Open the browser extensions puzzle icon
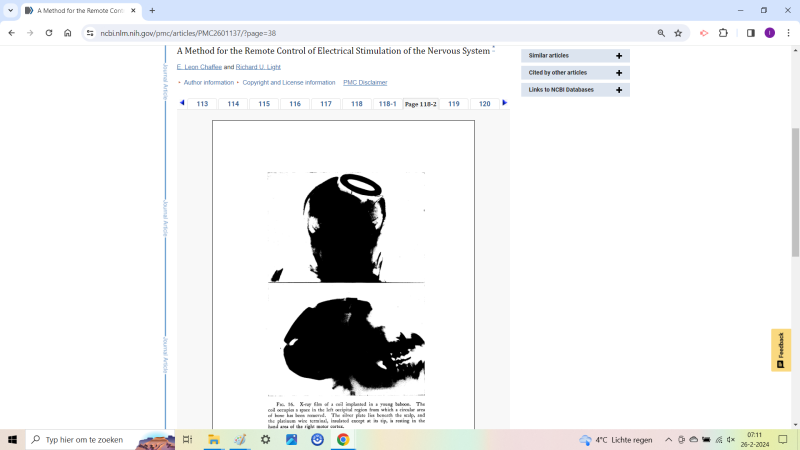The width and height of the screenshot is (800, 450). coord(724,33)
